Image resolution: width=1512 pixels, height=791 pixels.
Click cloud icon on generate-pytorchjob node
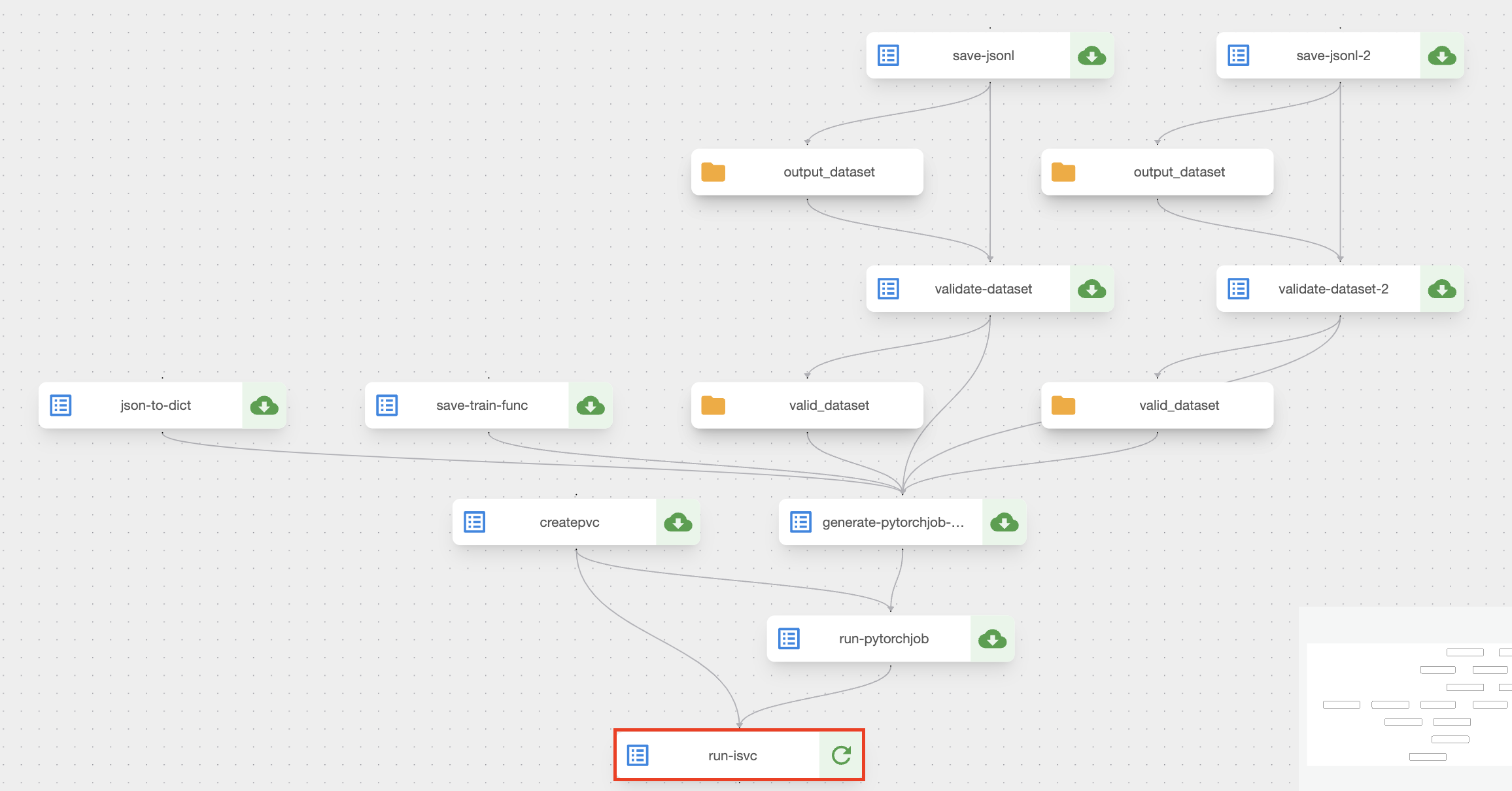[1004, 522]
